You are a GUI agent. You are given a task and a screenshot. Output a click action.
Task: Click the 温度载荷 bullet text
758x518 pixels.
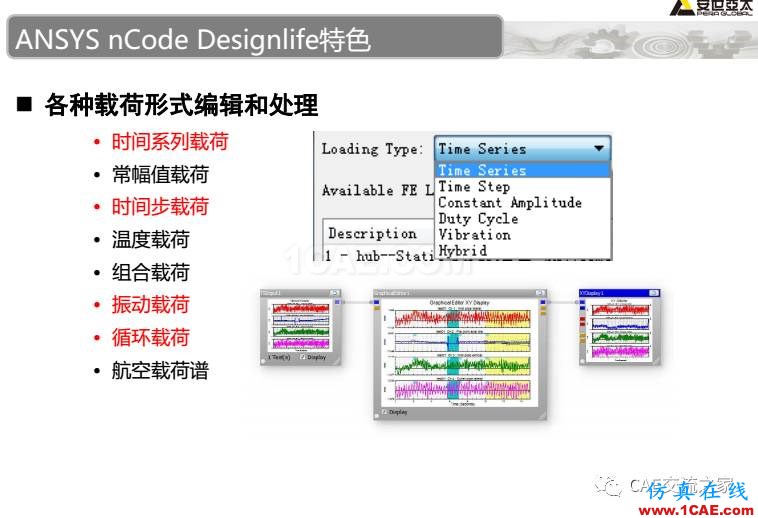pos(151,240)
